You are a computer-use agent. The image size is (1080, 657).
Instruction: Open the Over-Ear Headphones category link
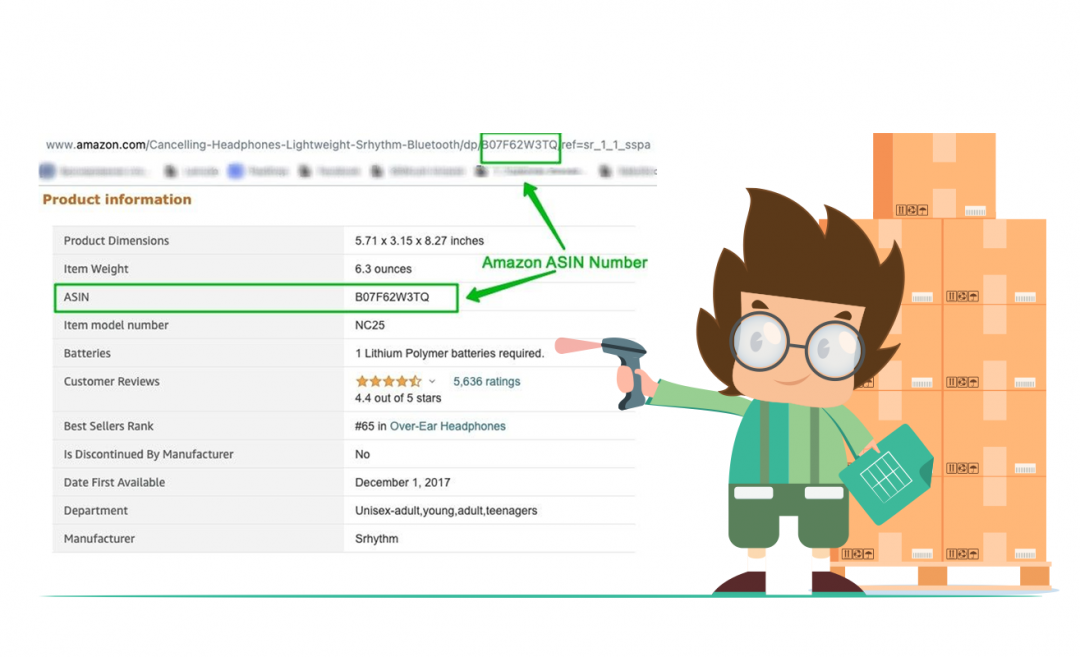(x=447, y=426)
